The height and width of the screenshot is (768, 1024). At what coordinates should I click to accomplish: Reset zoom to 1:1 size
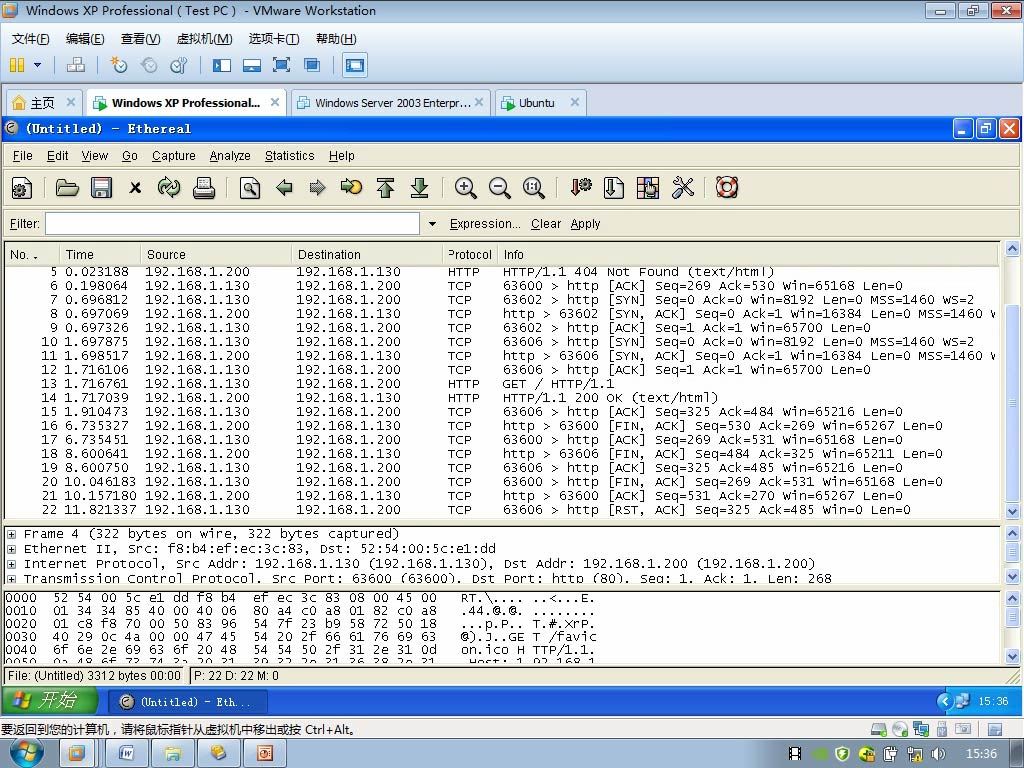point(534,188)
